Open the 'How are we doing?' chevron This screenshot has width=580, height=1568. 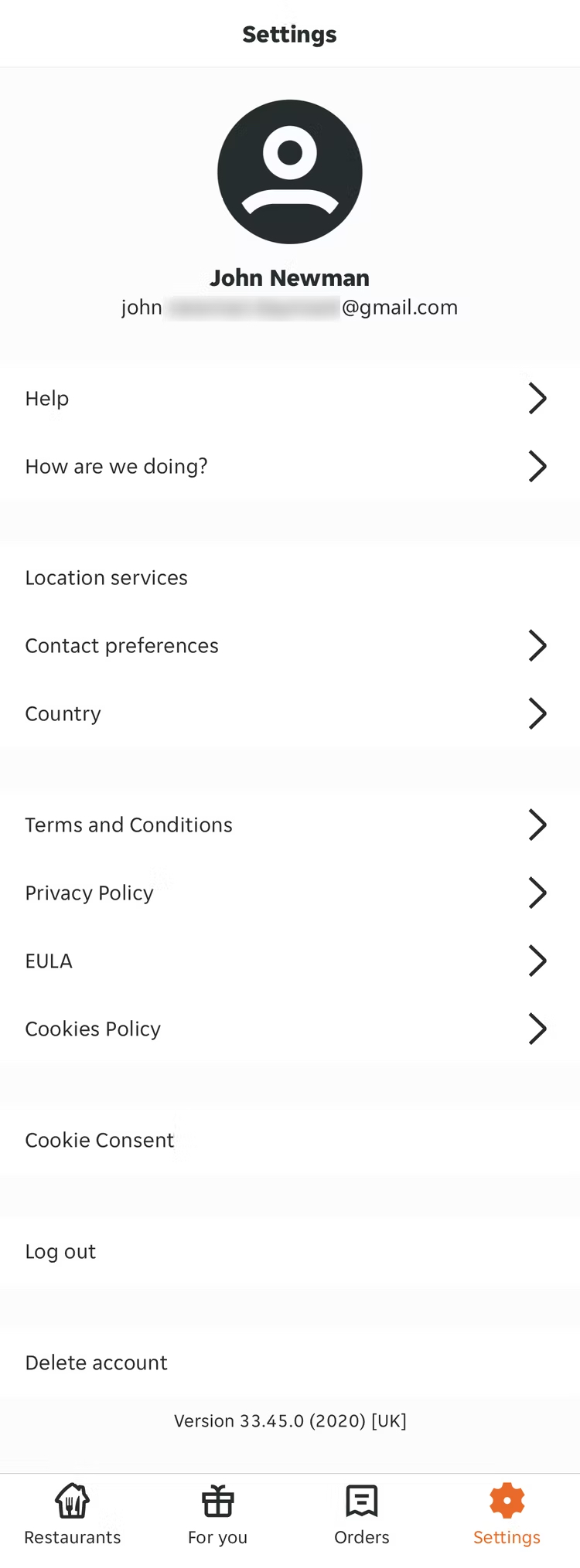click(x=537, y=466)
